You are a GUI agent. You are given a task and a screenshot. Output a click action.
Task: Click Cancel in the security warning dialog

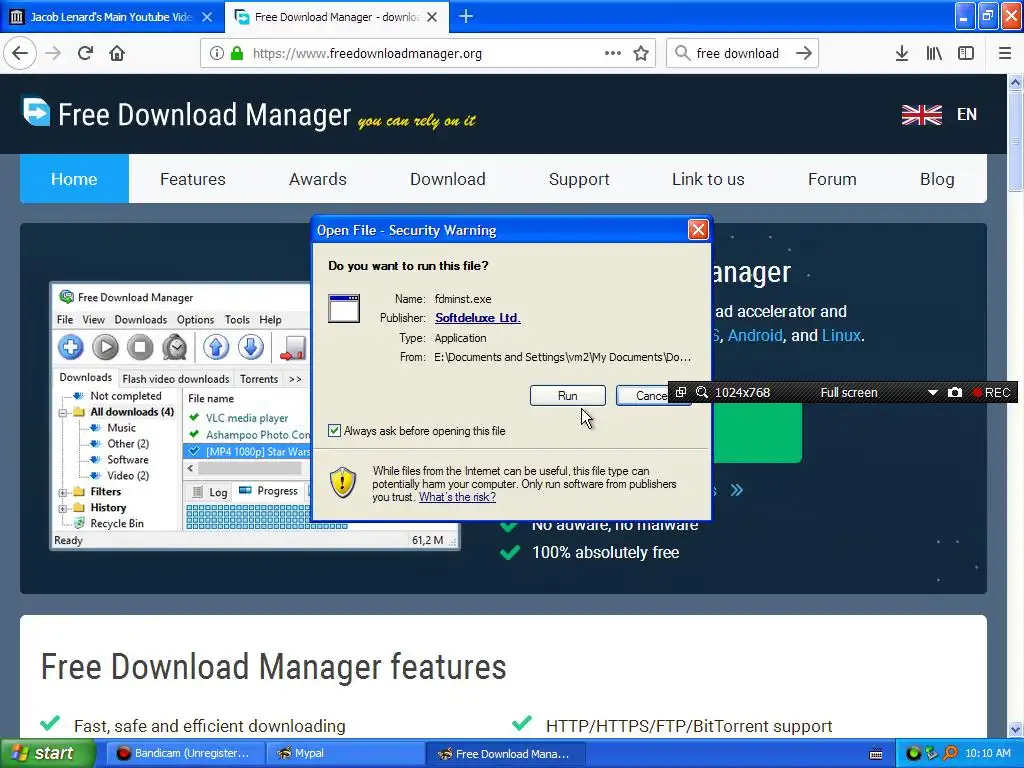[x=643, y=395]
